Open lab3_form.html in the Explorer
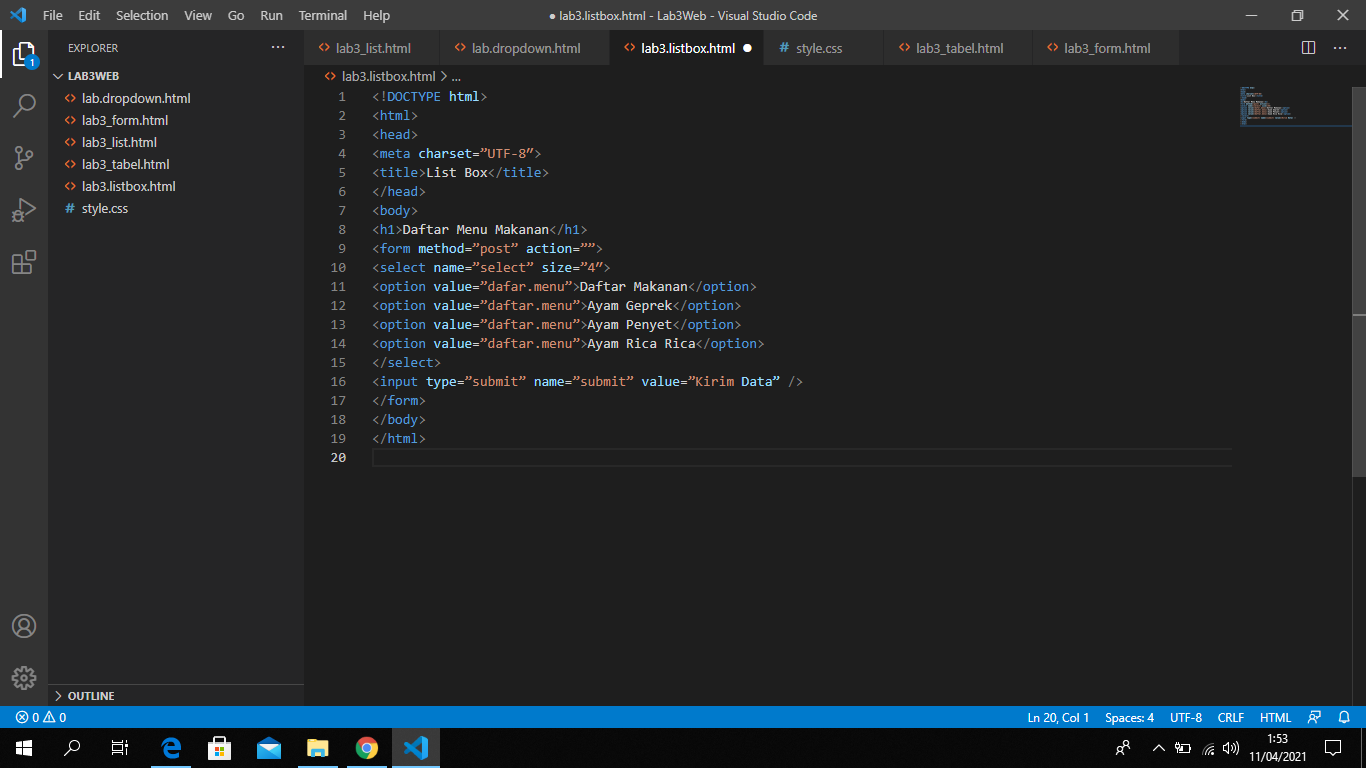Image resolution: width=1366 pixels, height=768 pixels. click(x=176, y=120)
